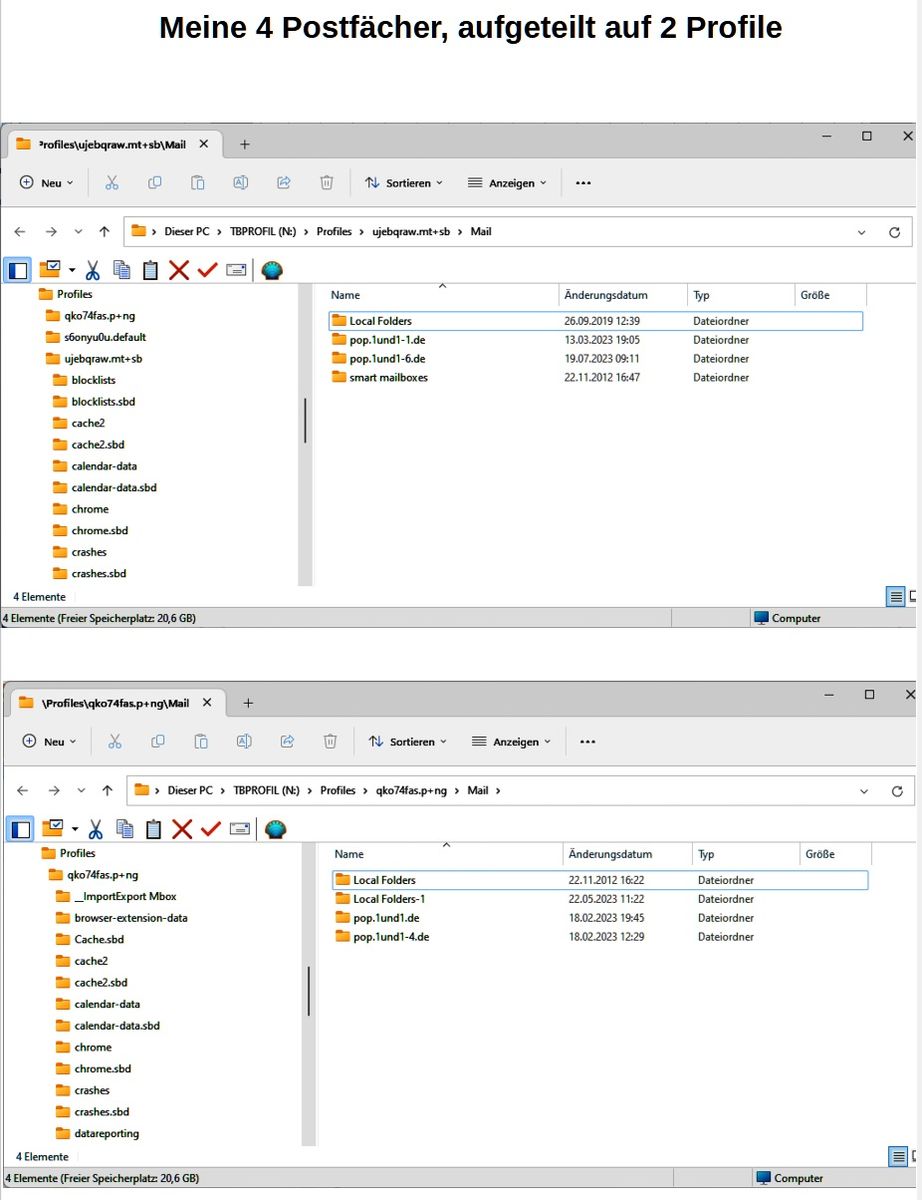Click the trash delete icon in the qko74fas.p+ng window
The image size is (922, 1200).
pos(330,741)
